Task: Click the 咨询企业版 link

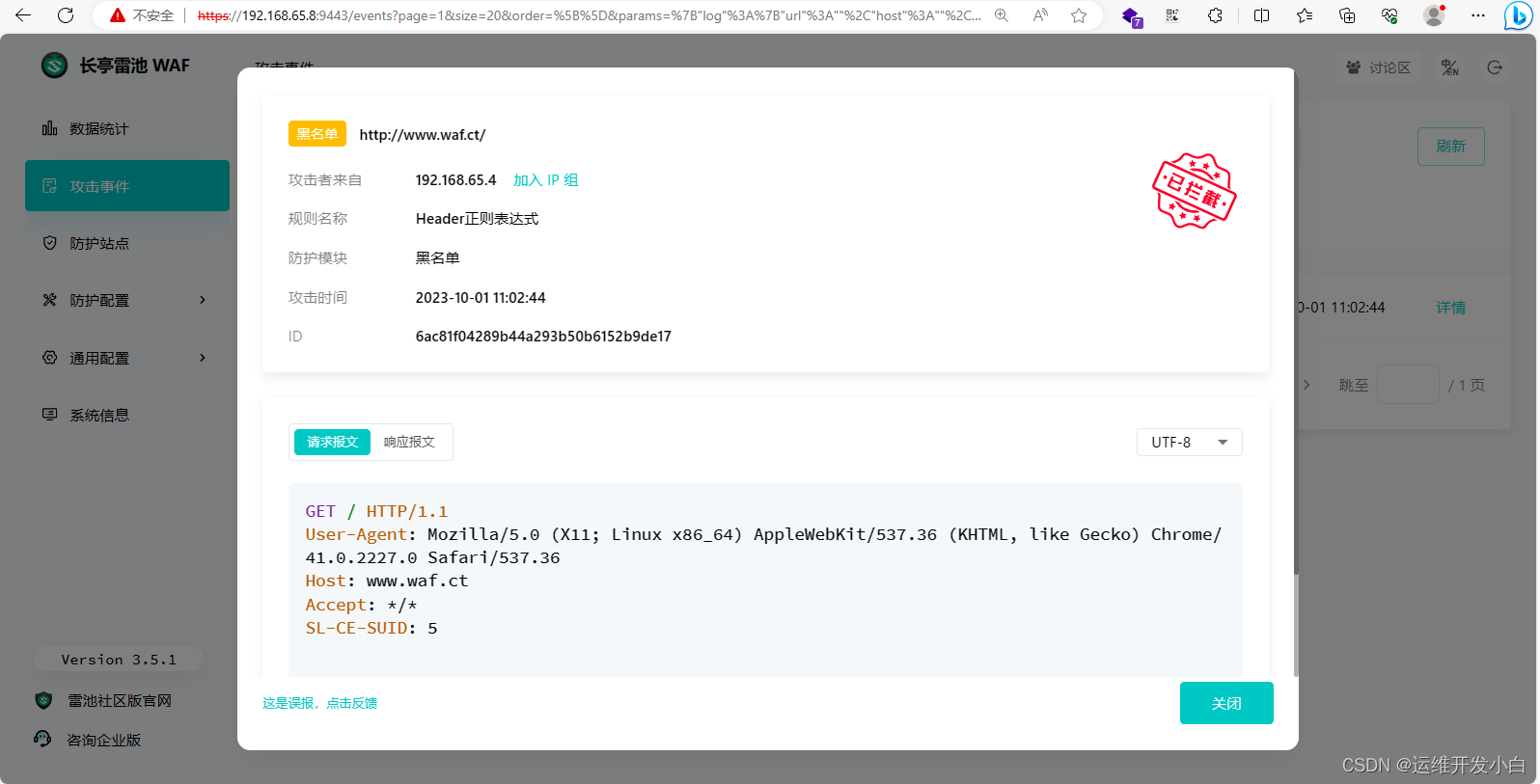Action: click(x=103, y=740)
